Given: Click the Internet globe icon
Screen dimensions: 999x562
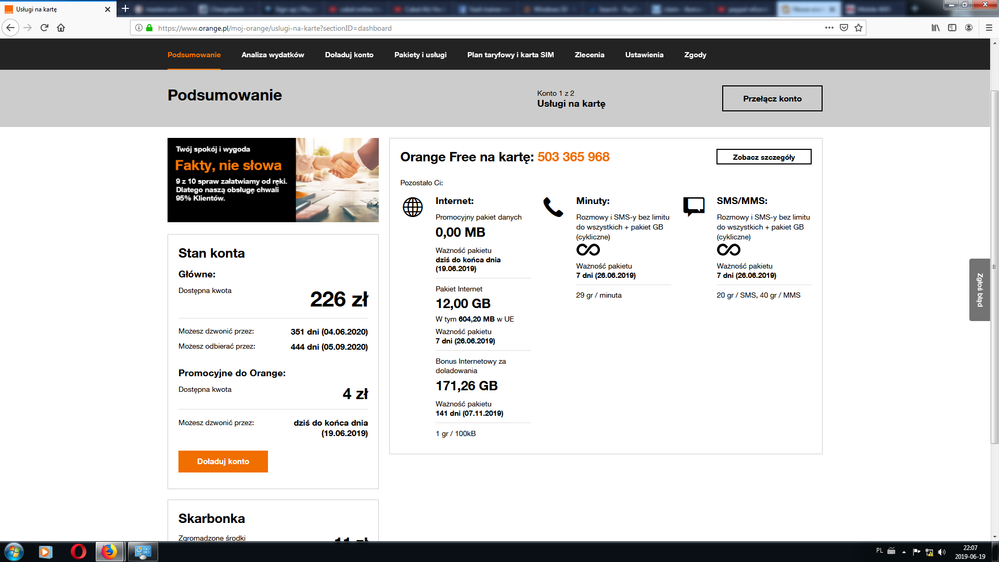Looking at the screenshot, I should [x=413, y=207].
